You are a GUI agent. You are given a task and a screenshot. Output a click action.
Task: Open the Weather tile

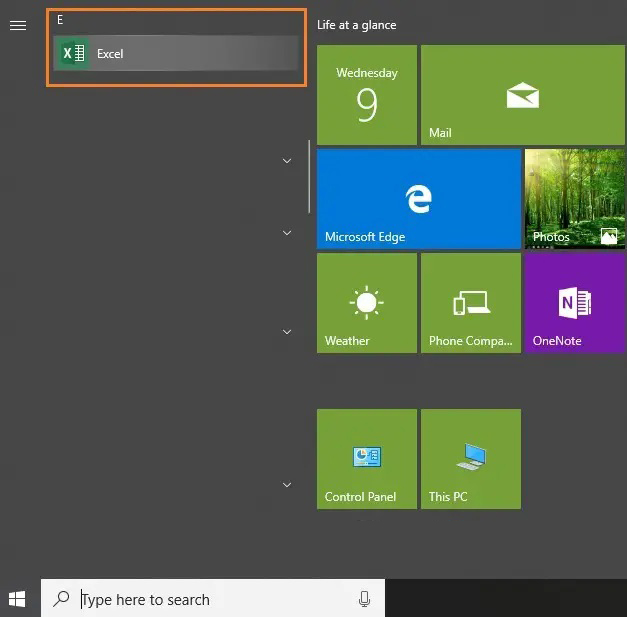tap(367, 303)
